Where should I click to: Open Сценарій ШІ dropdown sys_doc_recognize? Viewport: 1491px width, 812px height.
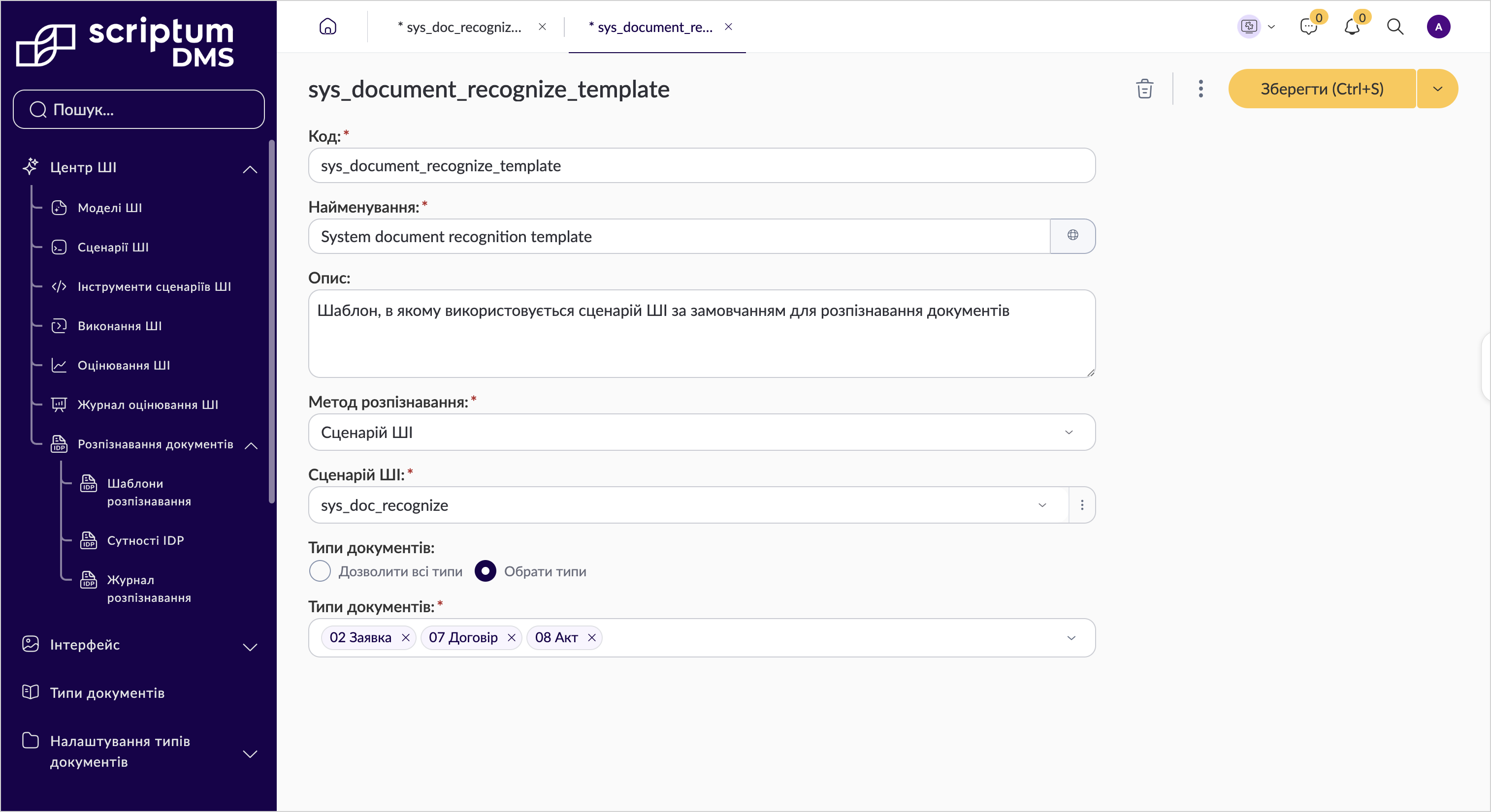click(x=688, y=505)
